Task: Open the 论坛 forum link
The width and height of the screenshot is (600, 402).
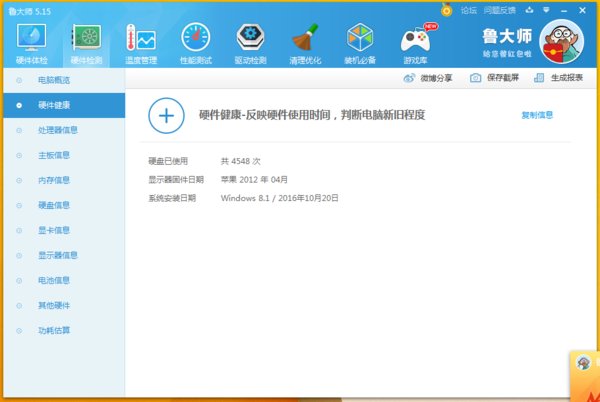Action: (469, 10)
